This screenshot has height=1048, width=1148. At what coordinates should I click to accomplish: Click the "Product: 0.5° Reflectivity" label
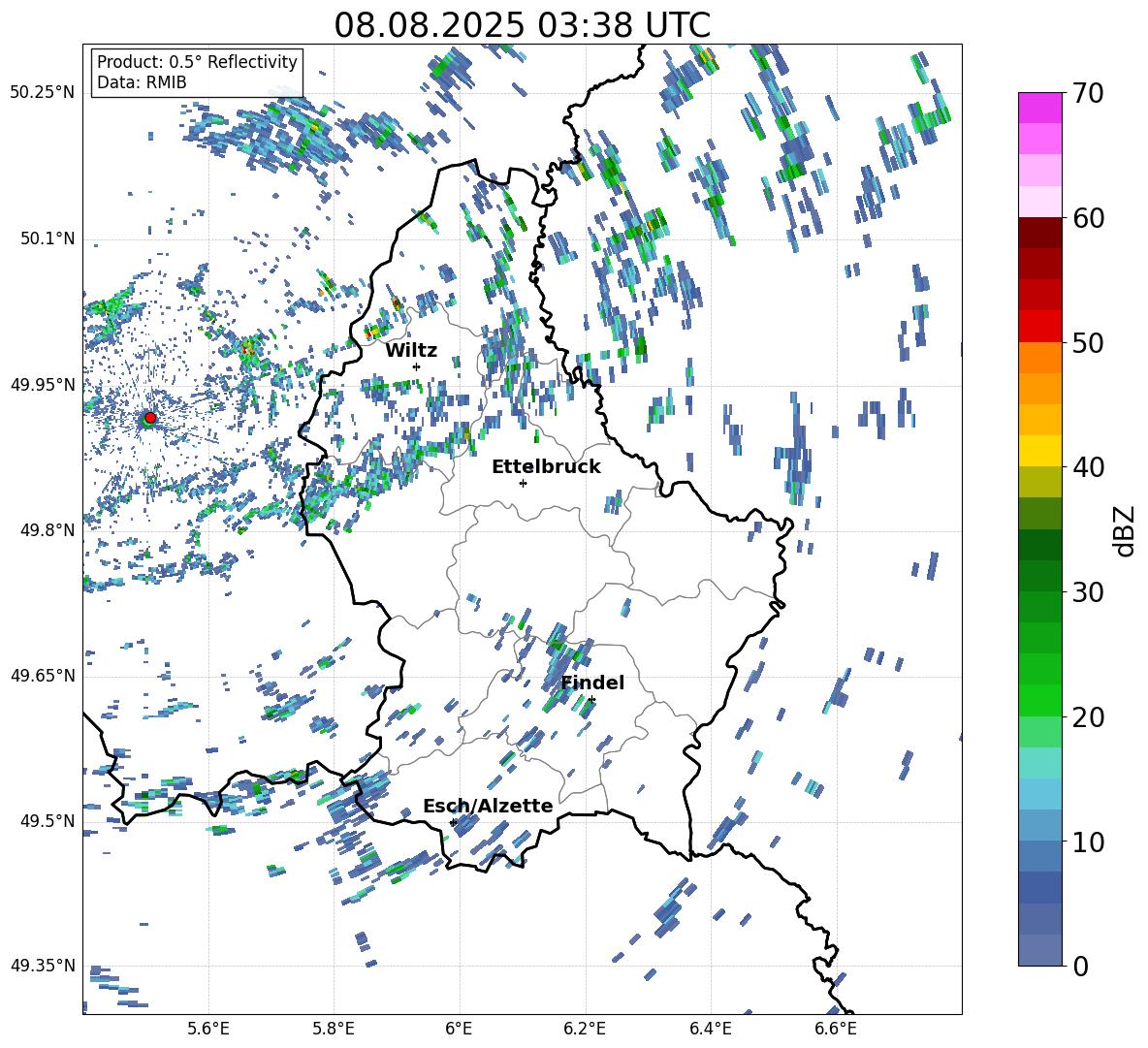(x=197, y=61)
